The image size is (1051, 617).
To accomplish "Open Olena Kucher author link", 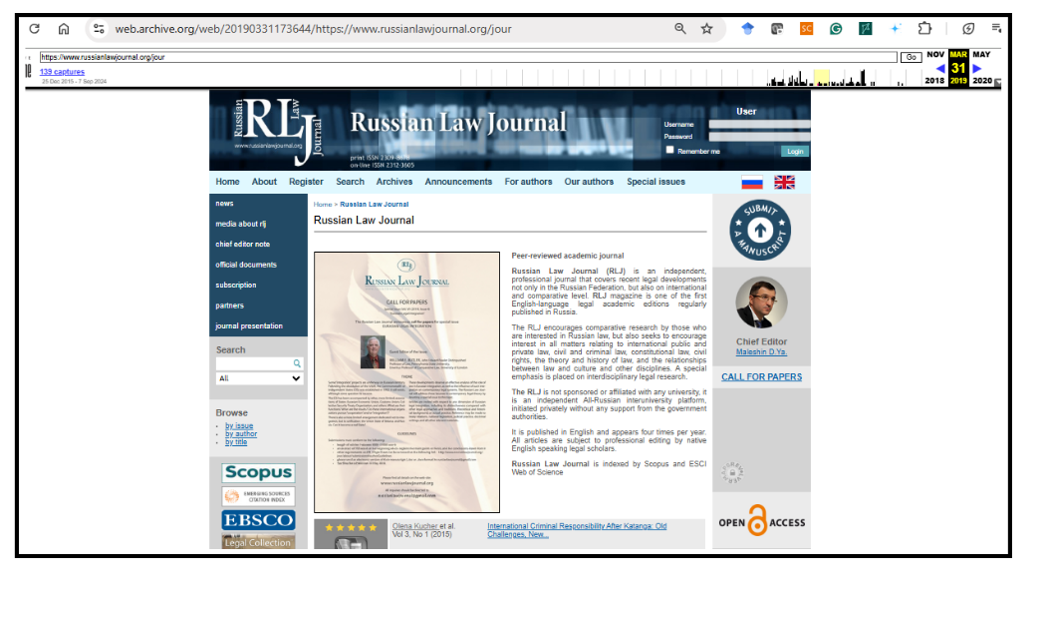I will [x=415, y=526].
